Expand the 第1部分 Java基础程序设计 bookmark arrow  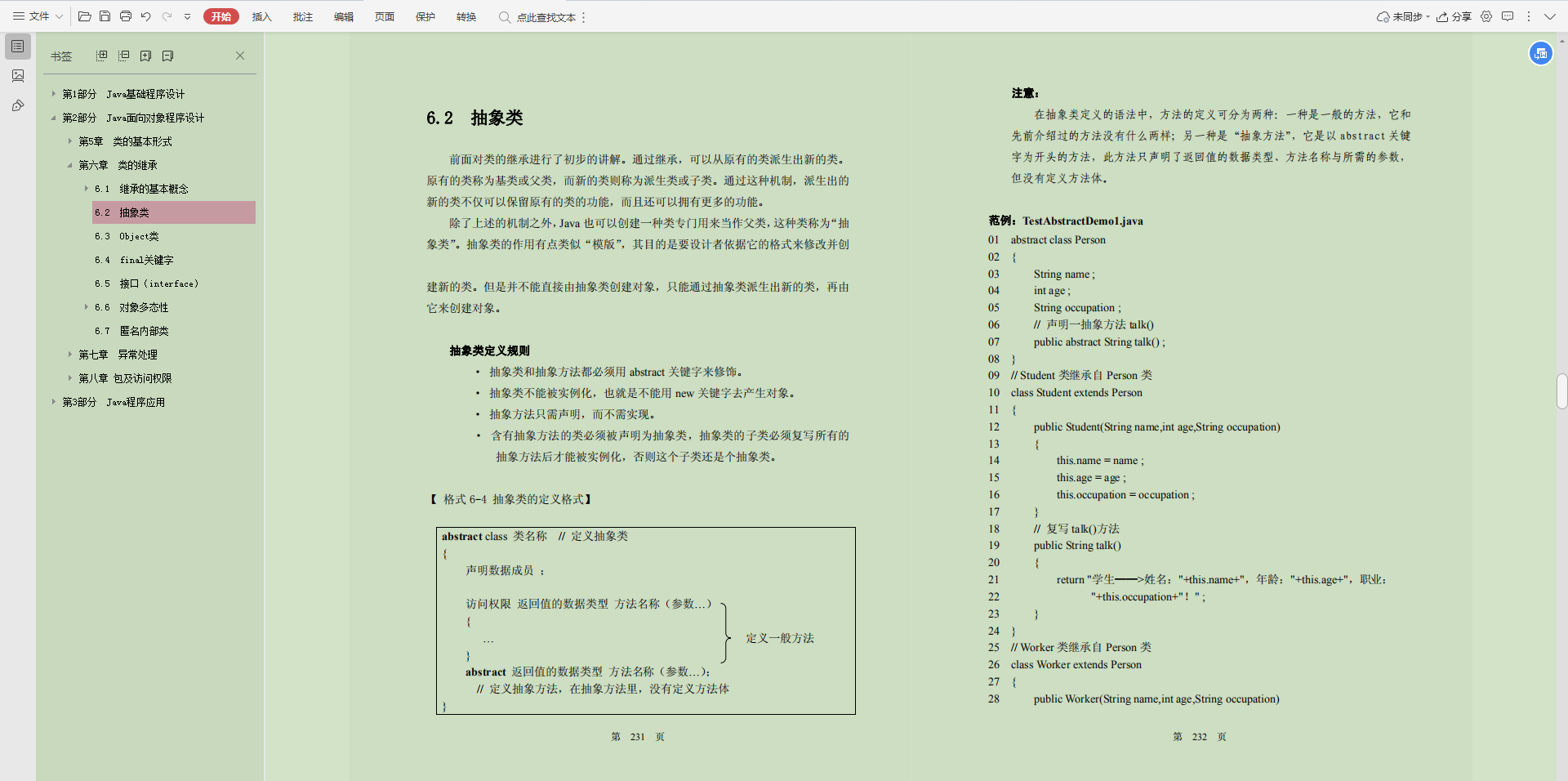(x=54, y=94)
